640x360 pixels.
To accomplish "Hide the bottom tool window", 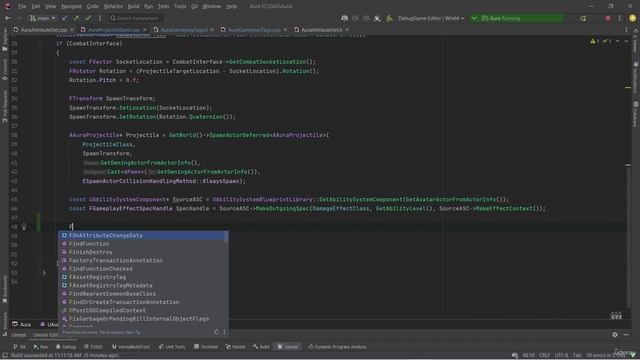I will coord(627,335).
